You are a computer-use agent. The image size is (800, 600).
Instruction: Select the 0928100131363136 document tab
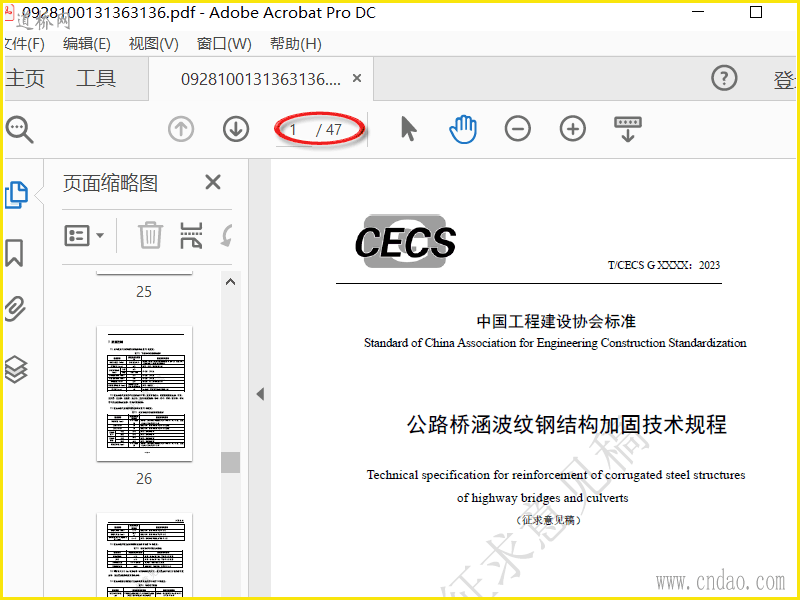pyautogui.click(x=261, y=79)
